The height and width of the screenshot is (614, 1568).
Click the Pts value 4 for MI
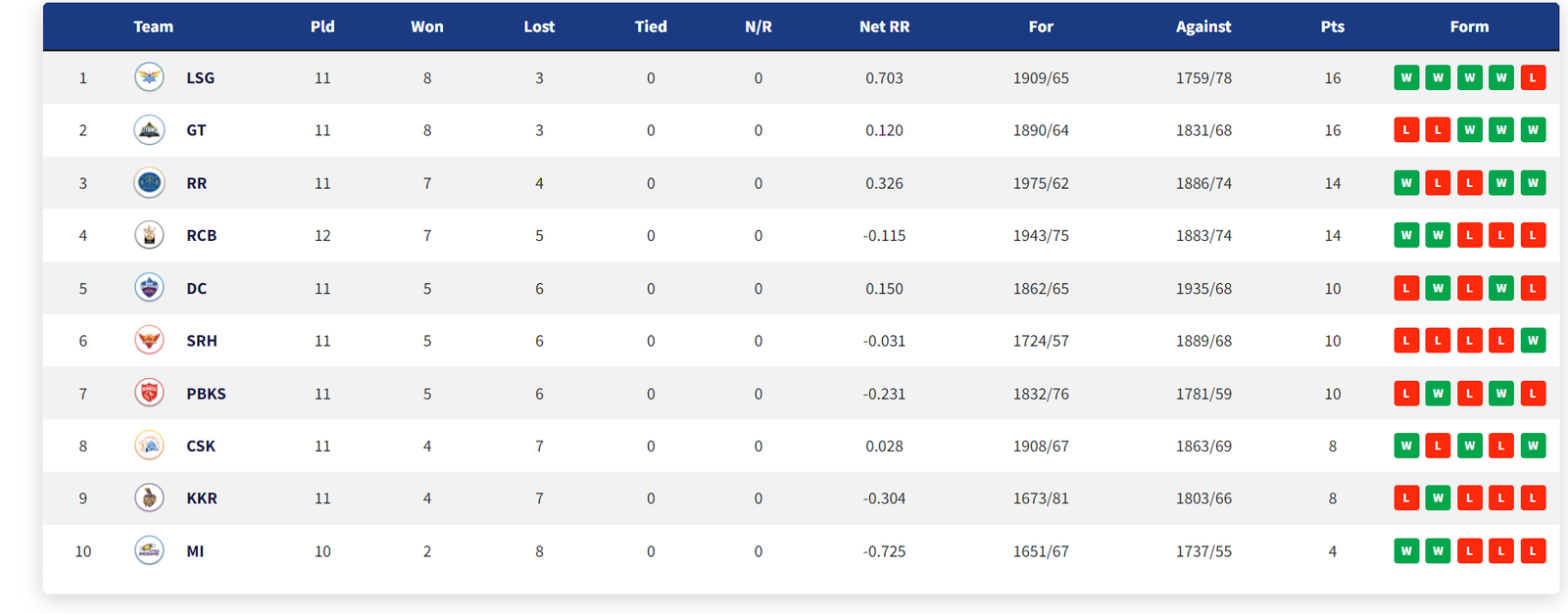pyautogui.click(x=1333, y=551)
